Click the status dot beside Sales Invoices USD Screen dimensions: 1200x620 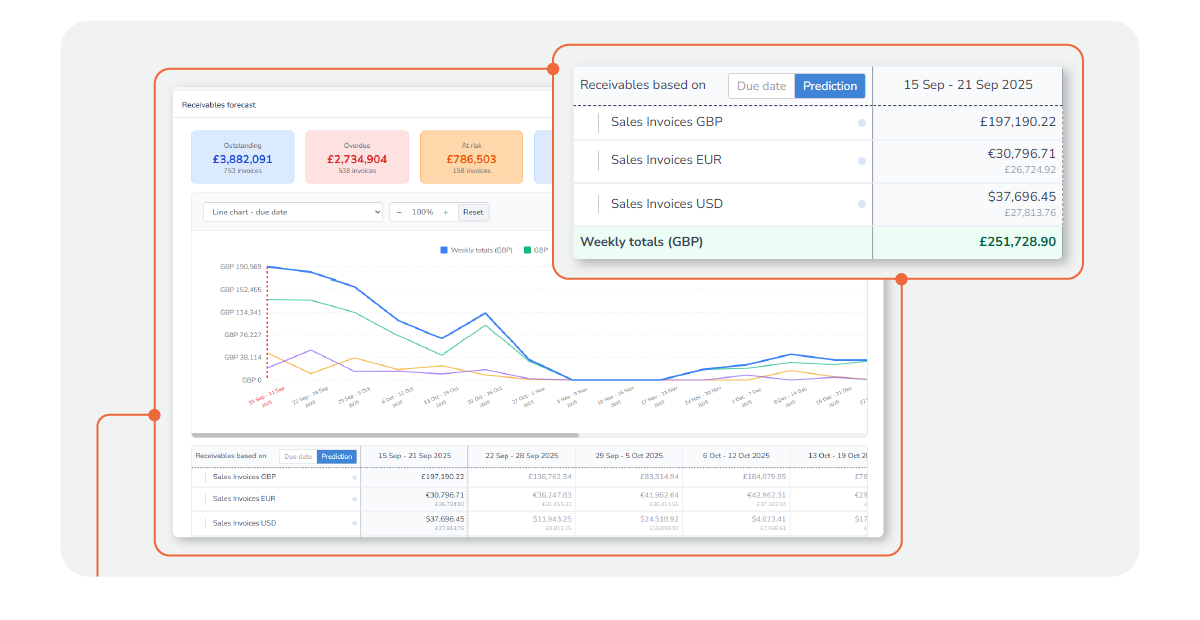point(862,203)
